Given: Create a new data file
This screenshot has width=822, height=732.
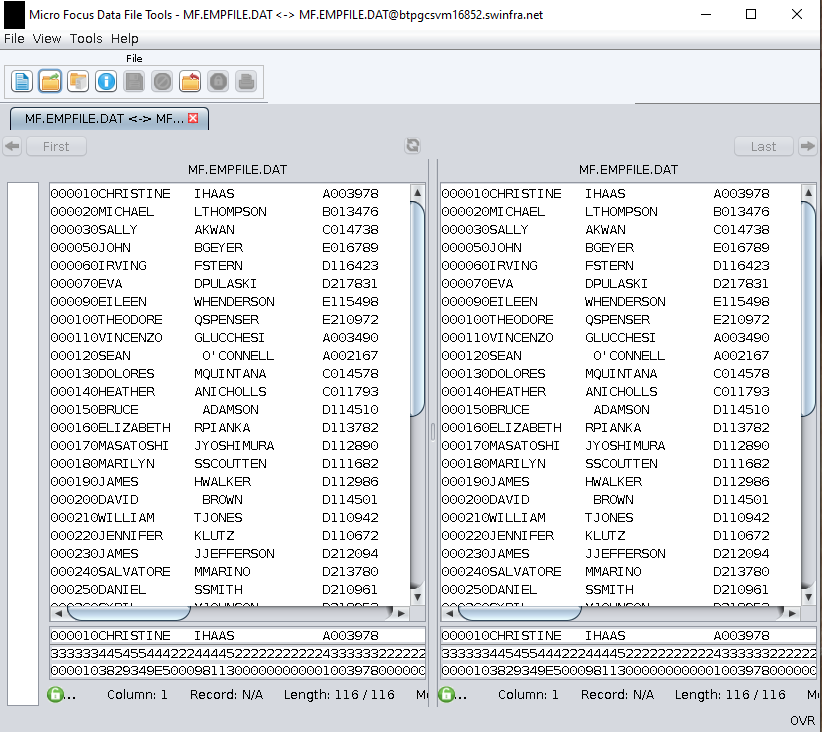Looking at the screenshot, I should click(x=21, y=81).
